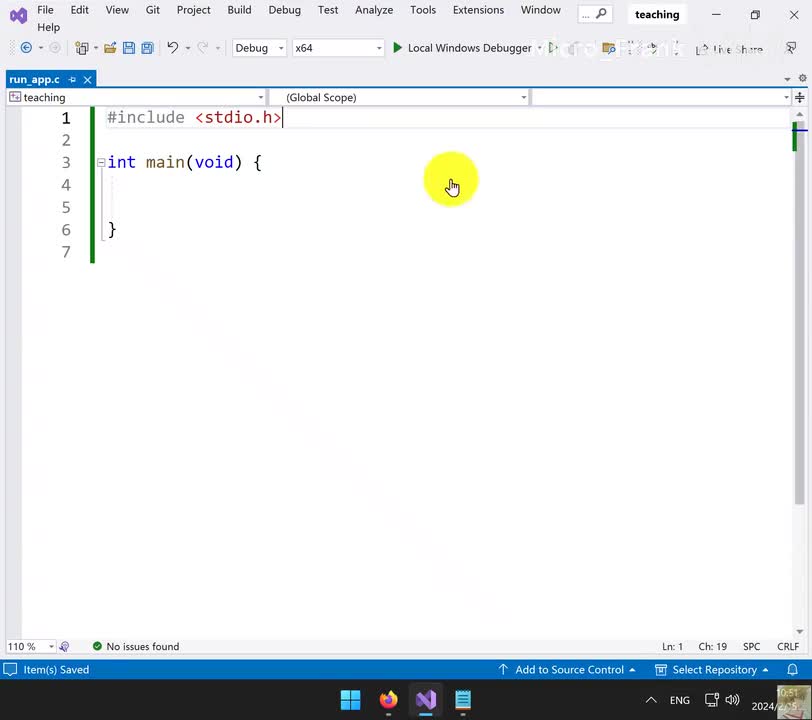
Task: Click the Find in Files folder-search icon
Action: point(608,49)
